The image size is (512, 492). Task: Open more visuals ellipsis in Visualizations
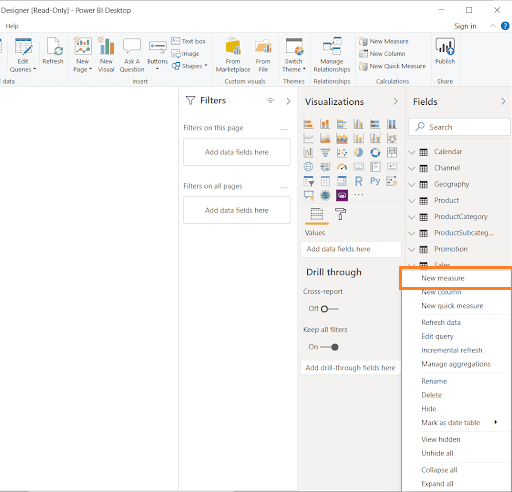tap(358, 194)
